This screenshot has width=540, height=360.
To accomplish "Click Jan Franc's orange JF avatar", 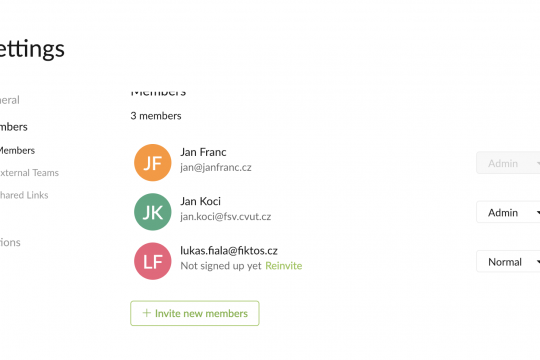I will pyautogui.click(x=153, y=163).
